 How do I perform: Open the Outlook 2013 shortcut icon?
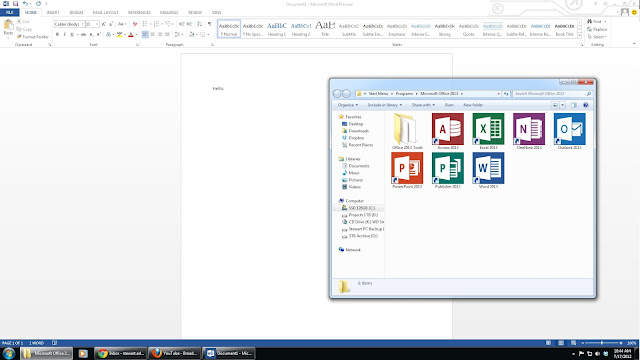coord(569,129)
